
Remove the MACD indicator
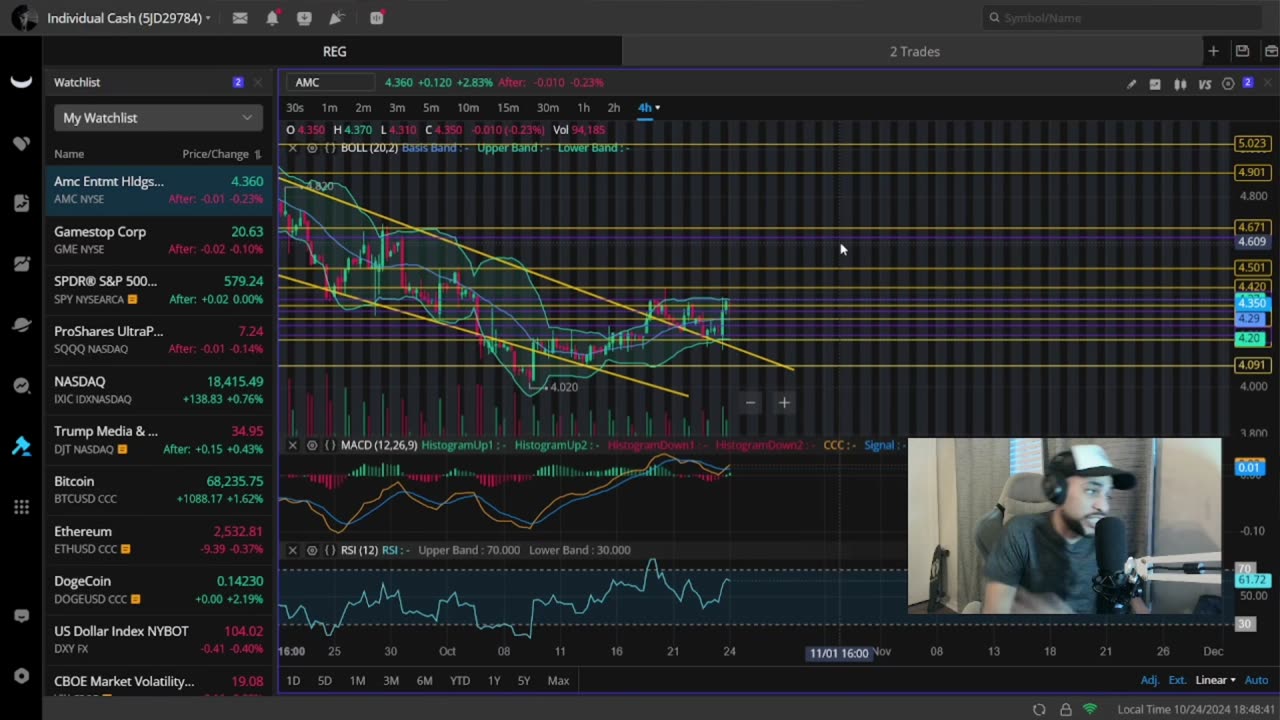click(x=292, y=445)
